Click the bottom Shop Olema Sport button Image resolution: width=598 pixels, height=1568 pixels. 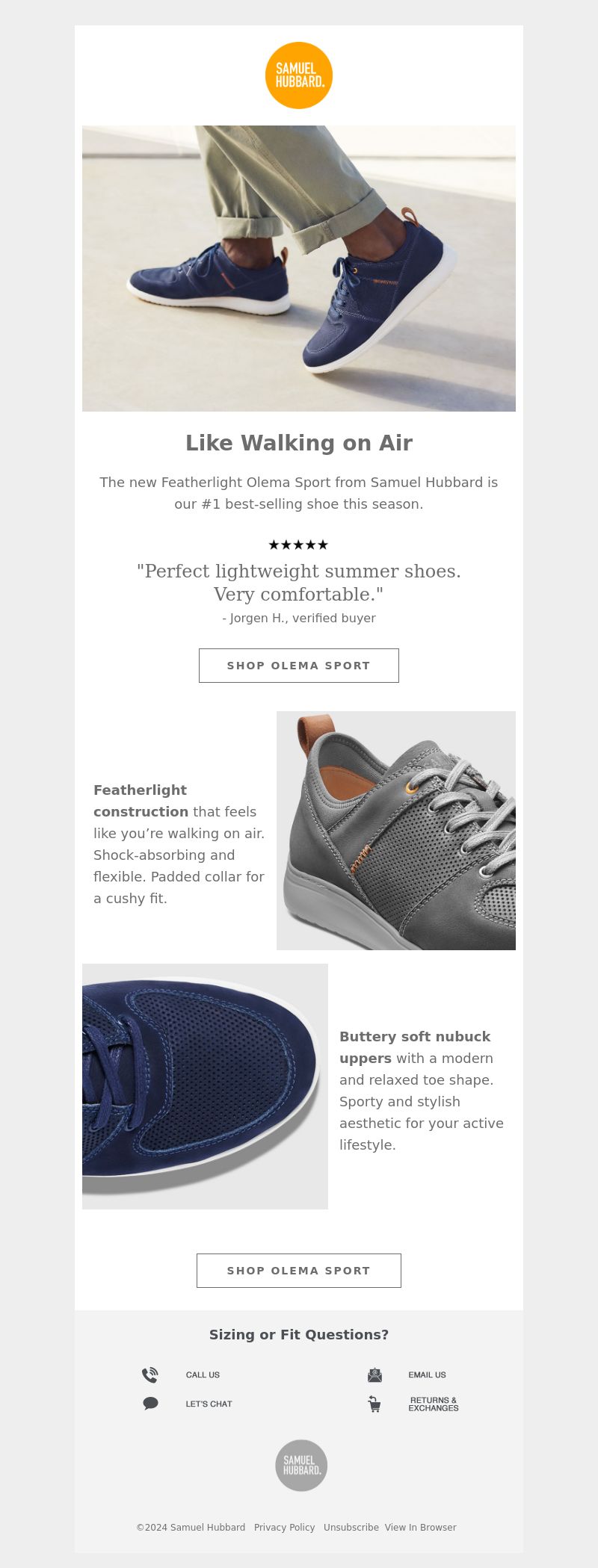299,1271
